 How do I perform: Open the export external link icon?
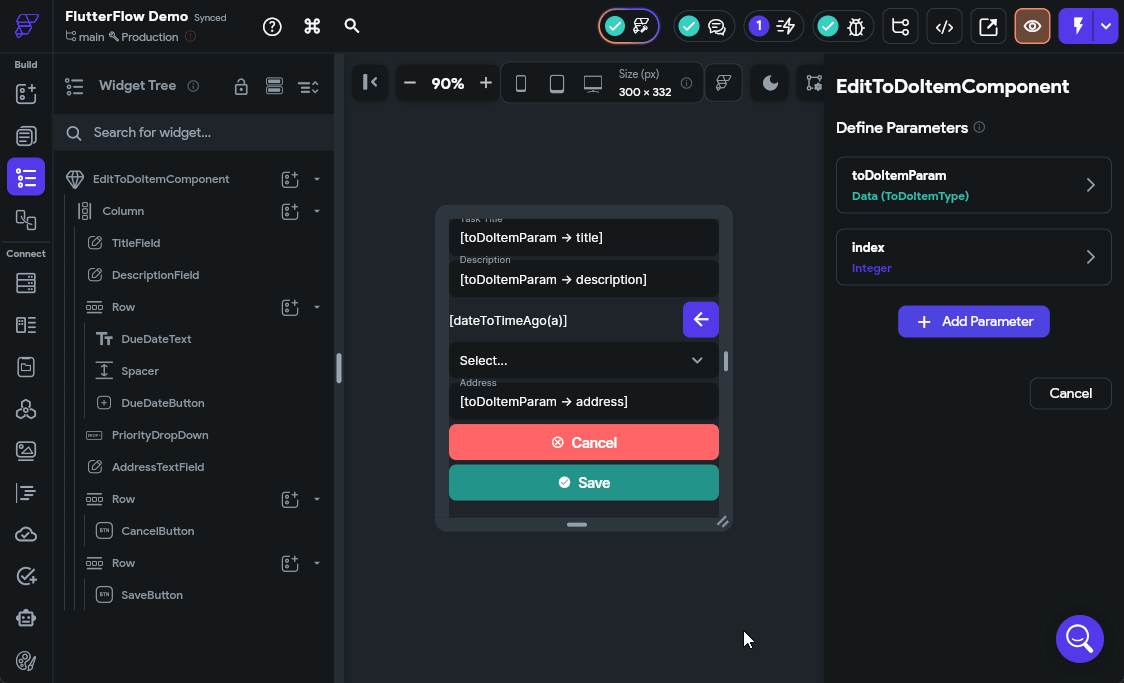point(988,27)
